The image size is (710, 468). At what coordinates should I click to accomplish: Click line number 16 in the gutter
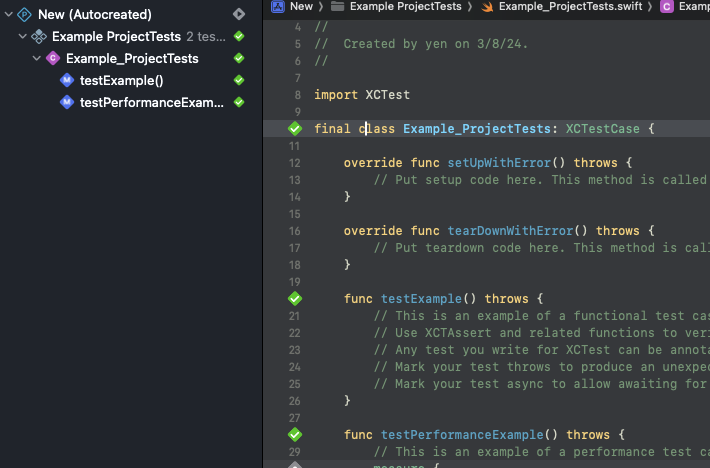pyautogui.click(x=295, y=231)
